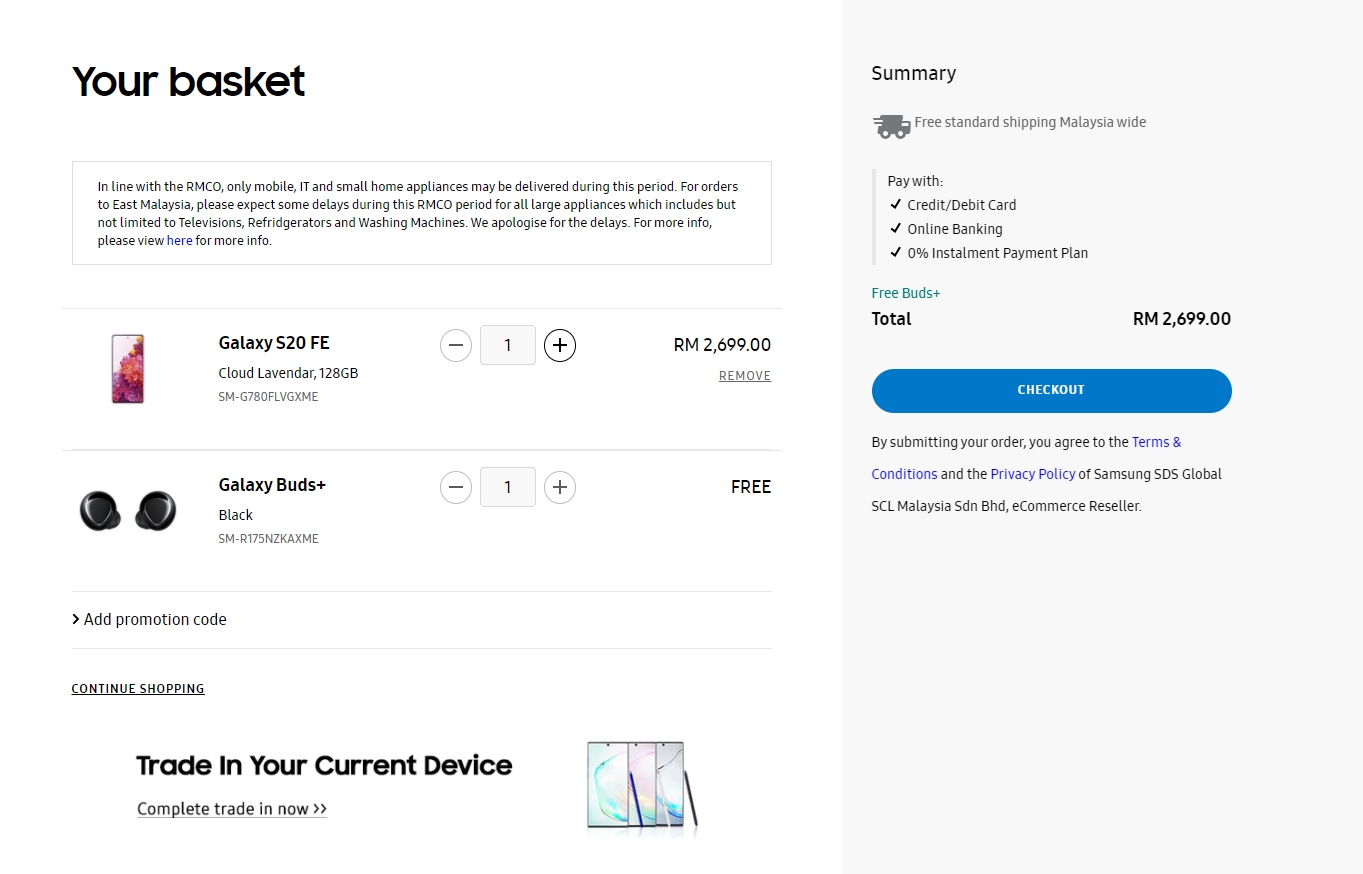
Task: Open the Continue Shopping link
Action: (138, 689)
